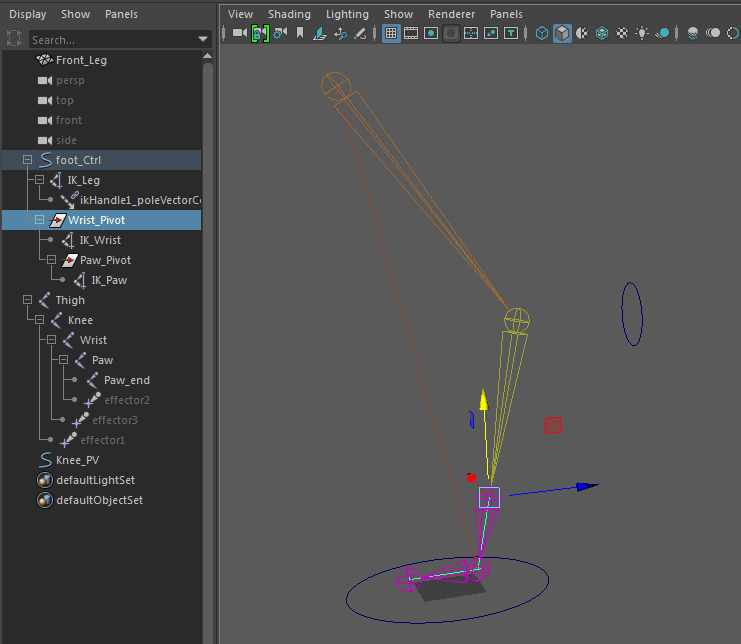Image resolution: width=741 pixels, height=644 pixels.
Task: Collapse the Paw_Pivot node
Action: 52,259
